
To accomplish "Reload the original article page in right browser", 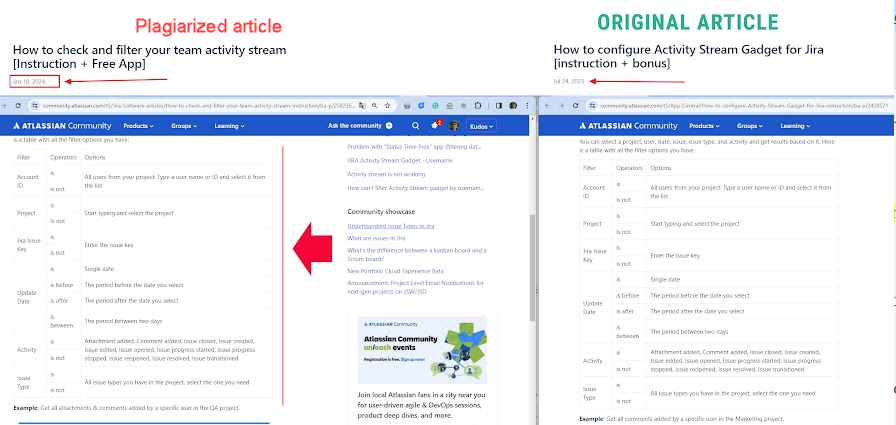I will point(575,106).
